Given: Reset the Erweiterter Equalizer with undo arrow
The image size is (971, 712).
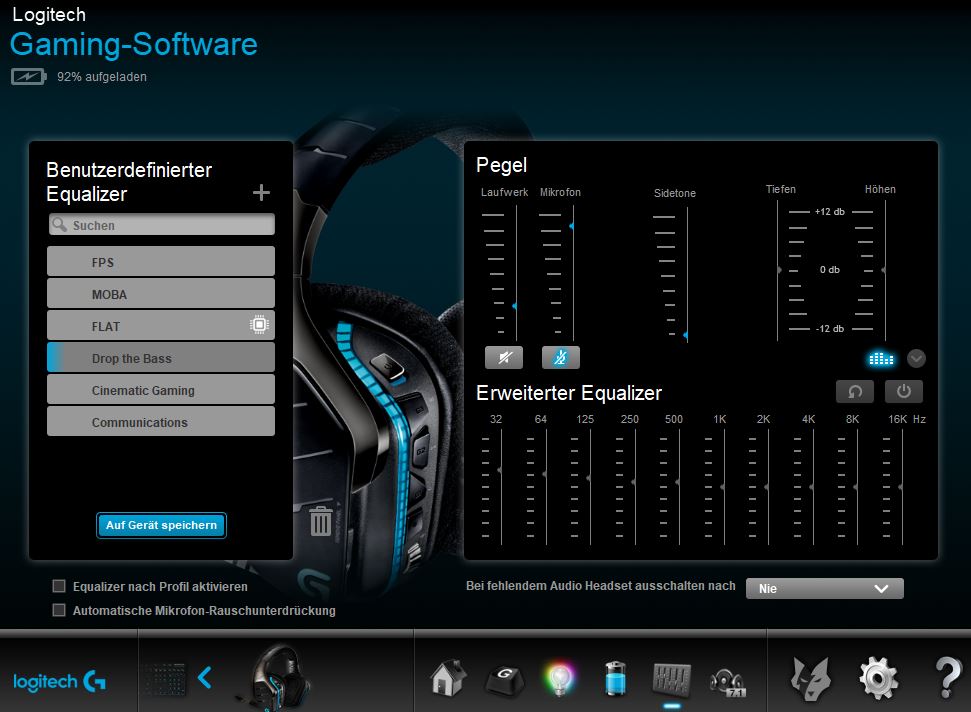Looking at the screenshot, I should pyautogui.click(x=855, y=391).
